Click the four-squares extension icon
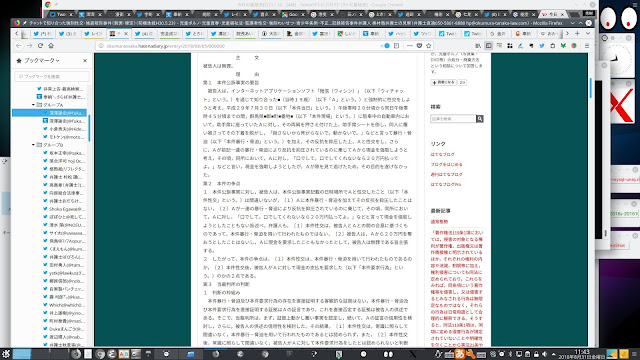640x360 pixels. coord(510,46)
